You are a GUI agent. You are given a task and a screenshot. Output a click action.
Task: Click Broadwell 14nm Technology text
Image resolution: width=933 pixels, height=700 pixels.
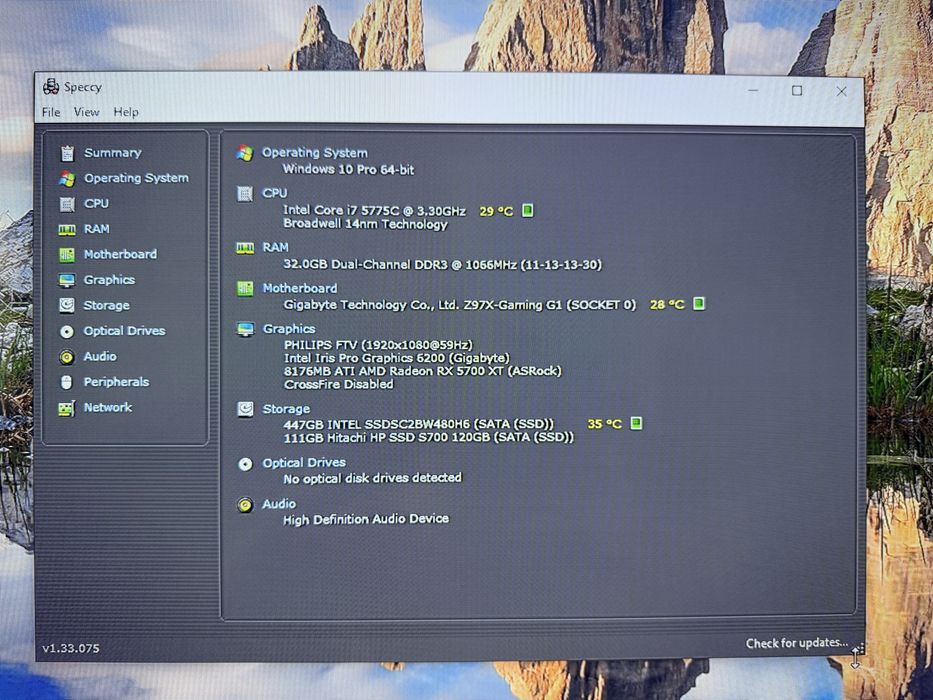(365, 224)
